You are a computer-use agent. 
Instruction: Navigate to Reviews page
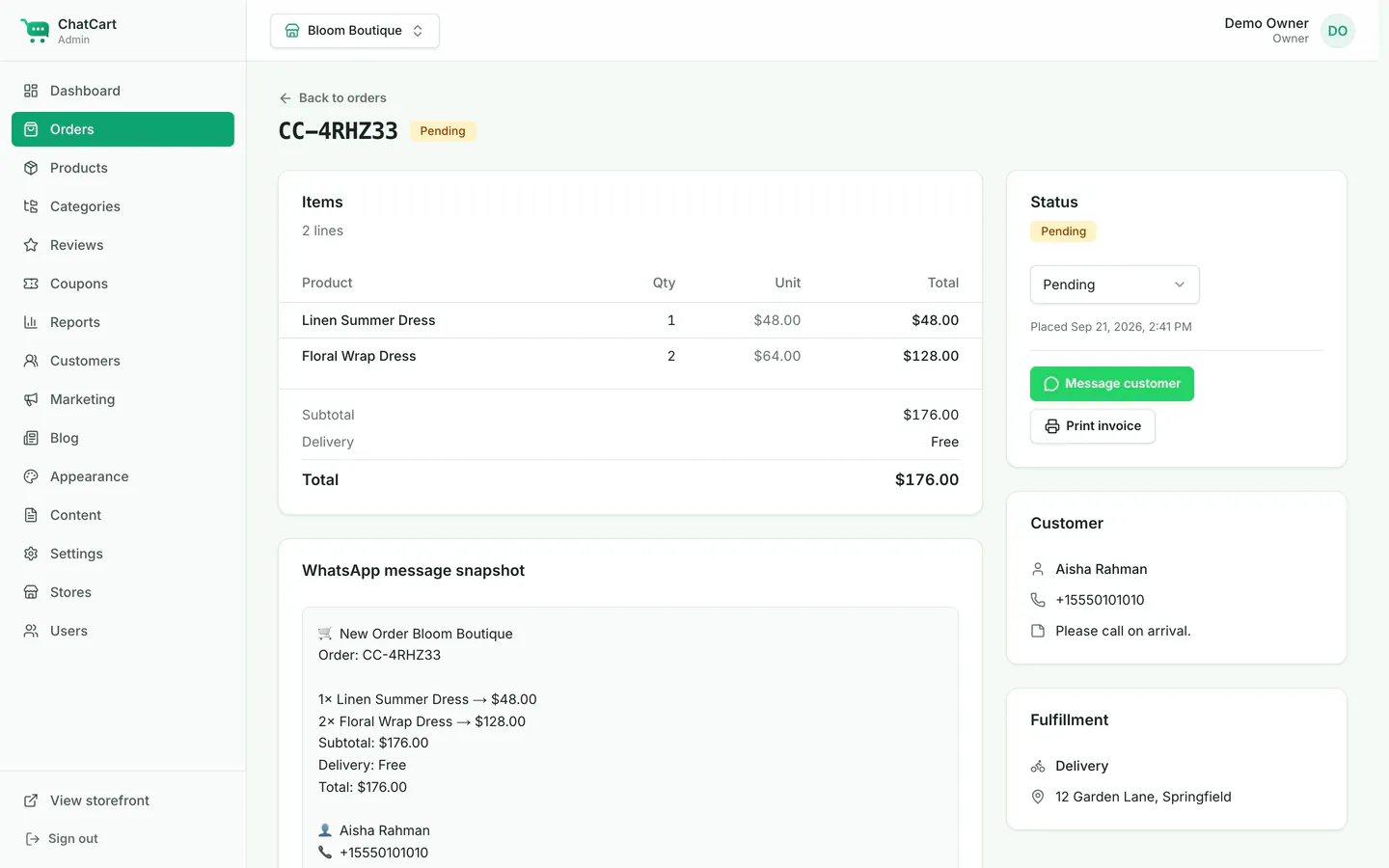click(x=123, y=245)
